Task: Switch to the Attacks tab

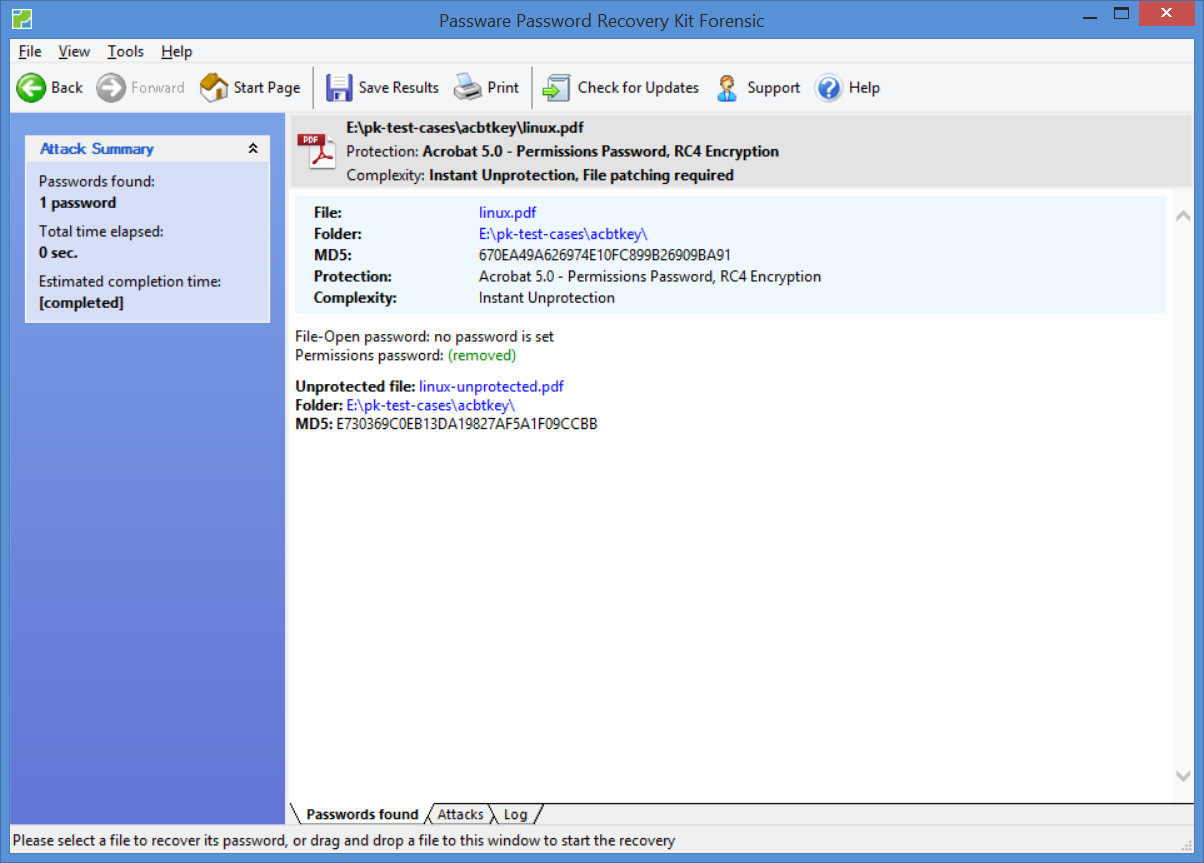Action: (460, 814)
